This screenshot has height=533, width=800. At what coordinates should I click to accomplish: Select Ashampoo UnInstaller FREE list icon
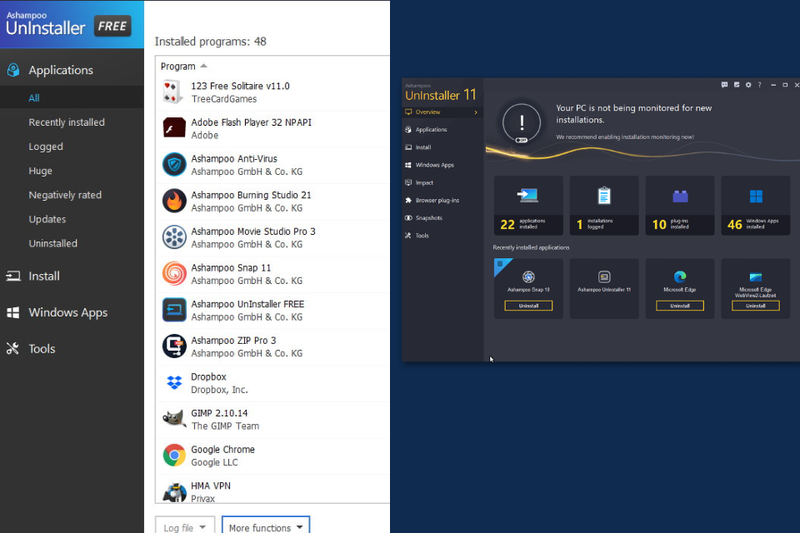(174, 310)
